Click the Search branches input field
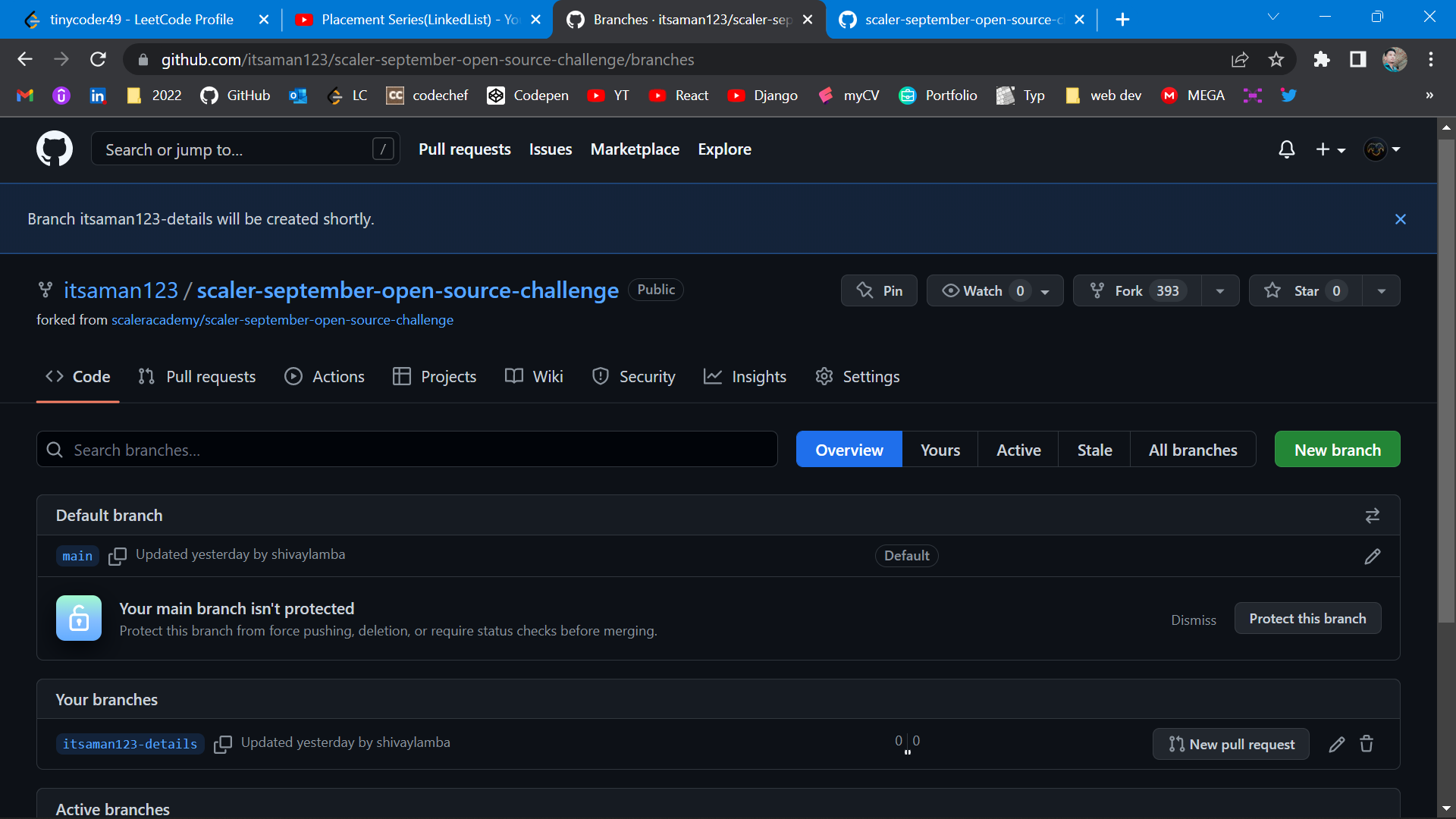 tap(406, 449)
